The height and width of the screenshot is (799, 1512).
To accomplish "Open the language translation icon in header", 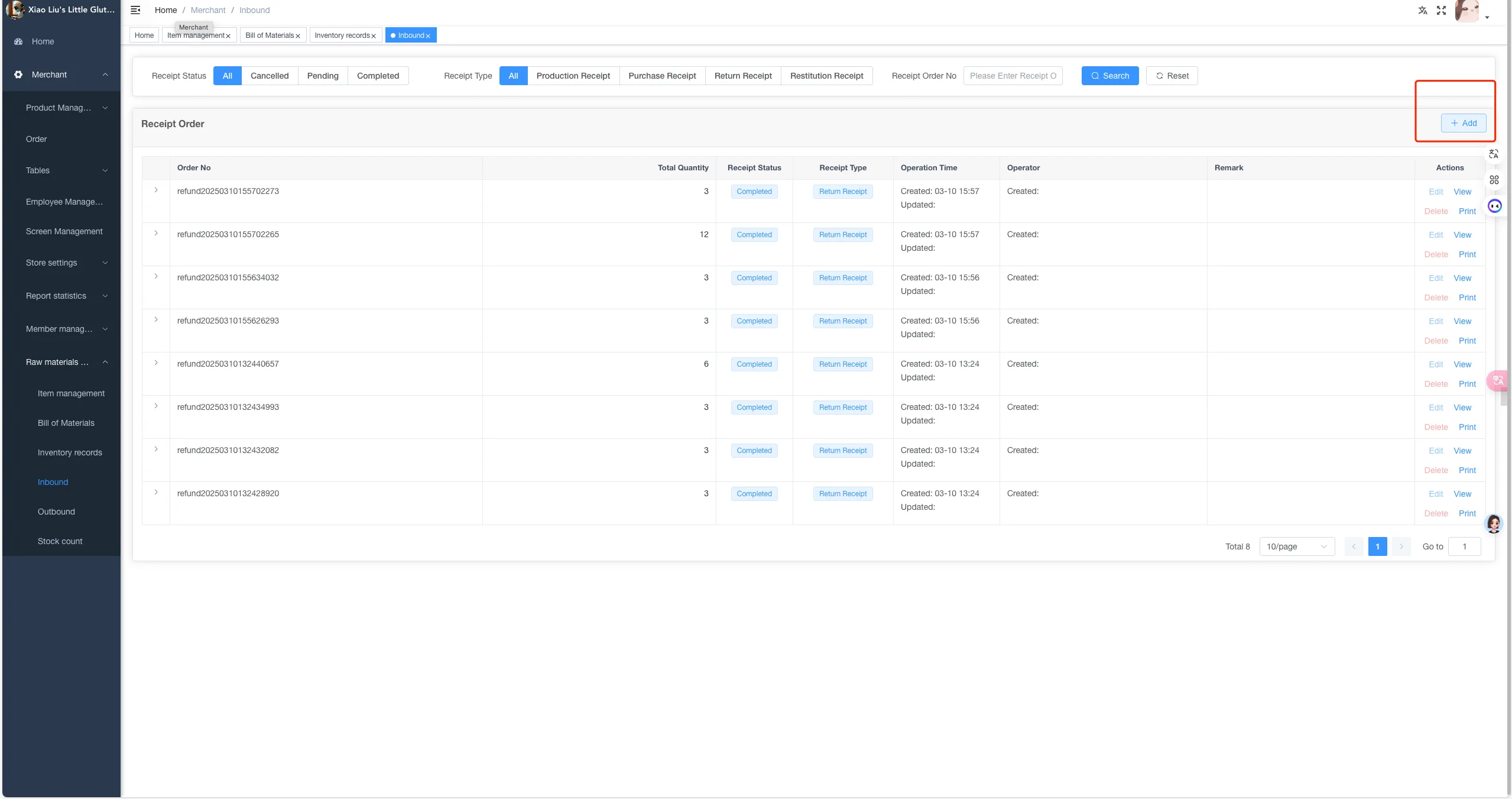I will pyautogui.click(x=1422, y=10).
